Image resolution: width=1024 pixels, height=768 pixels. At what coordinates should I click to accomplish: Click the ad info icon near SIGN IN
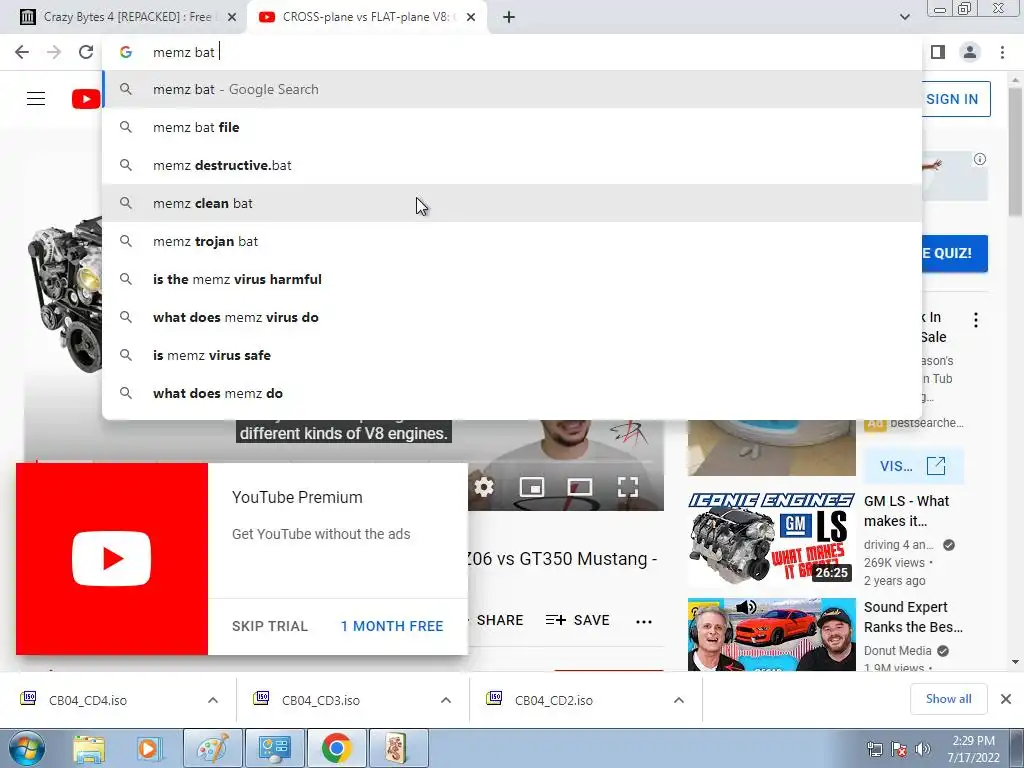click(980, 159)
